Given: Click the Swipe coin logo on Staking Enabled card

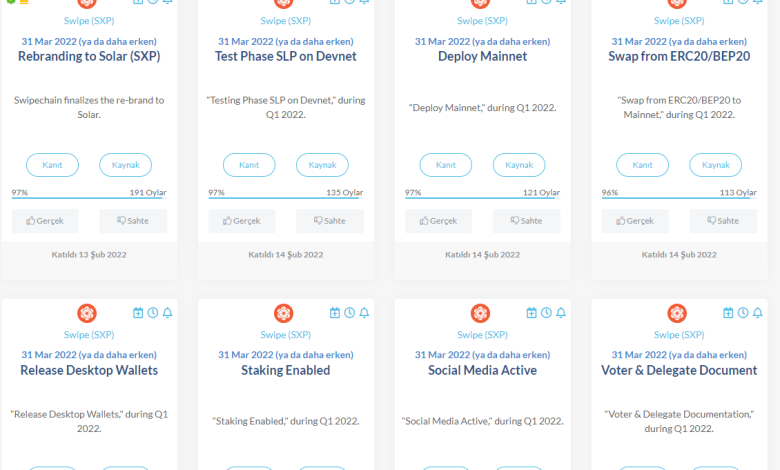Looking at the screenshot, I should pos(284,313).
